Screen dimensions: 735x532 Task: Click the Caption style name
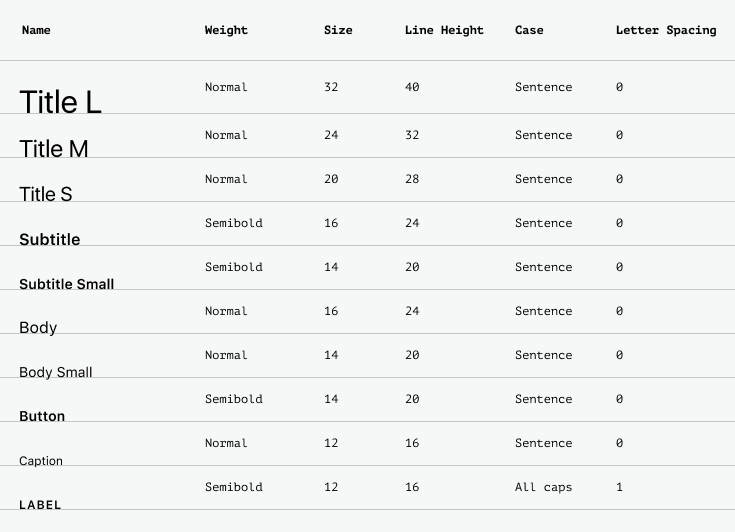pos(41,461)
